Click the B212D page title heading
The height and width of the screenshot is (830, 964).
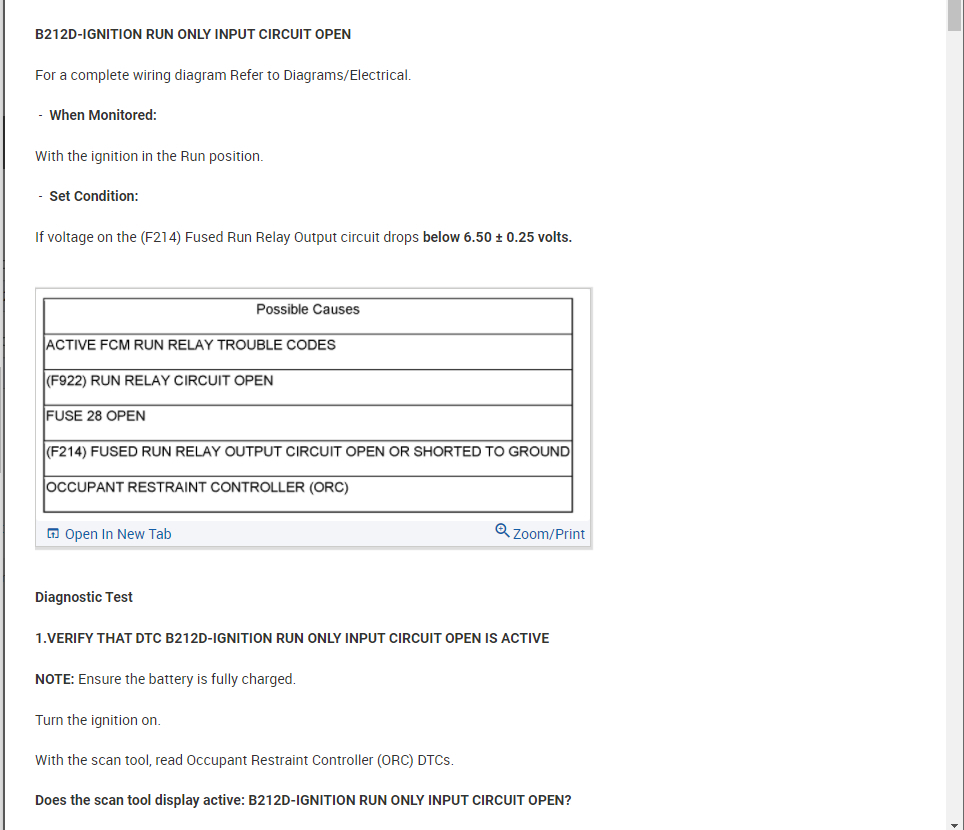pyautogui.click(x=193, y=34)
